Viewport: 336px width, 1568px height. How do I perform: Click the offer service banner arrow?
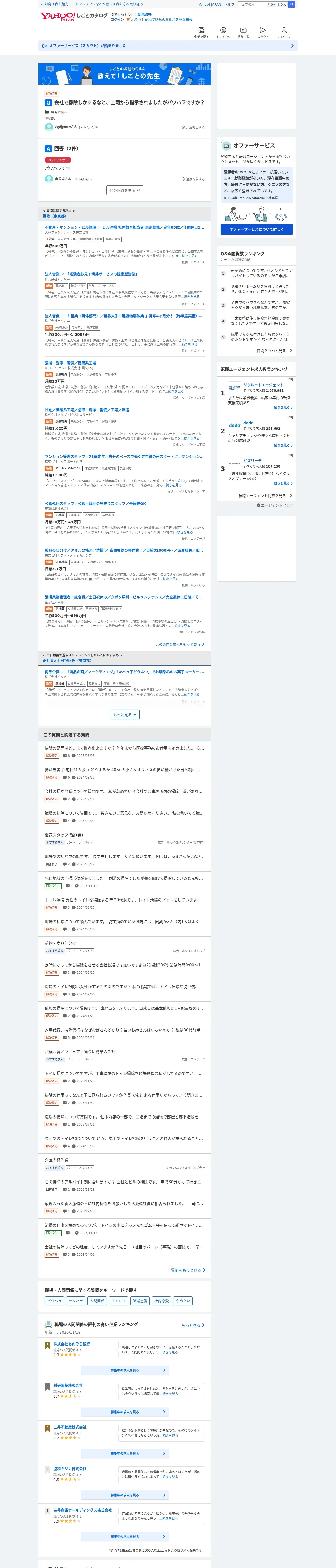pos(292,46)
